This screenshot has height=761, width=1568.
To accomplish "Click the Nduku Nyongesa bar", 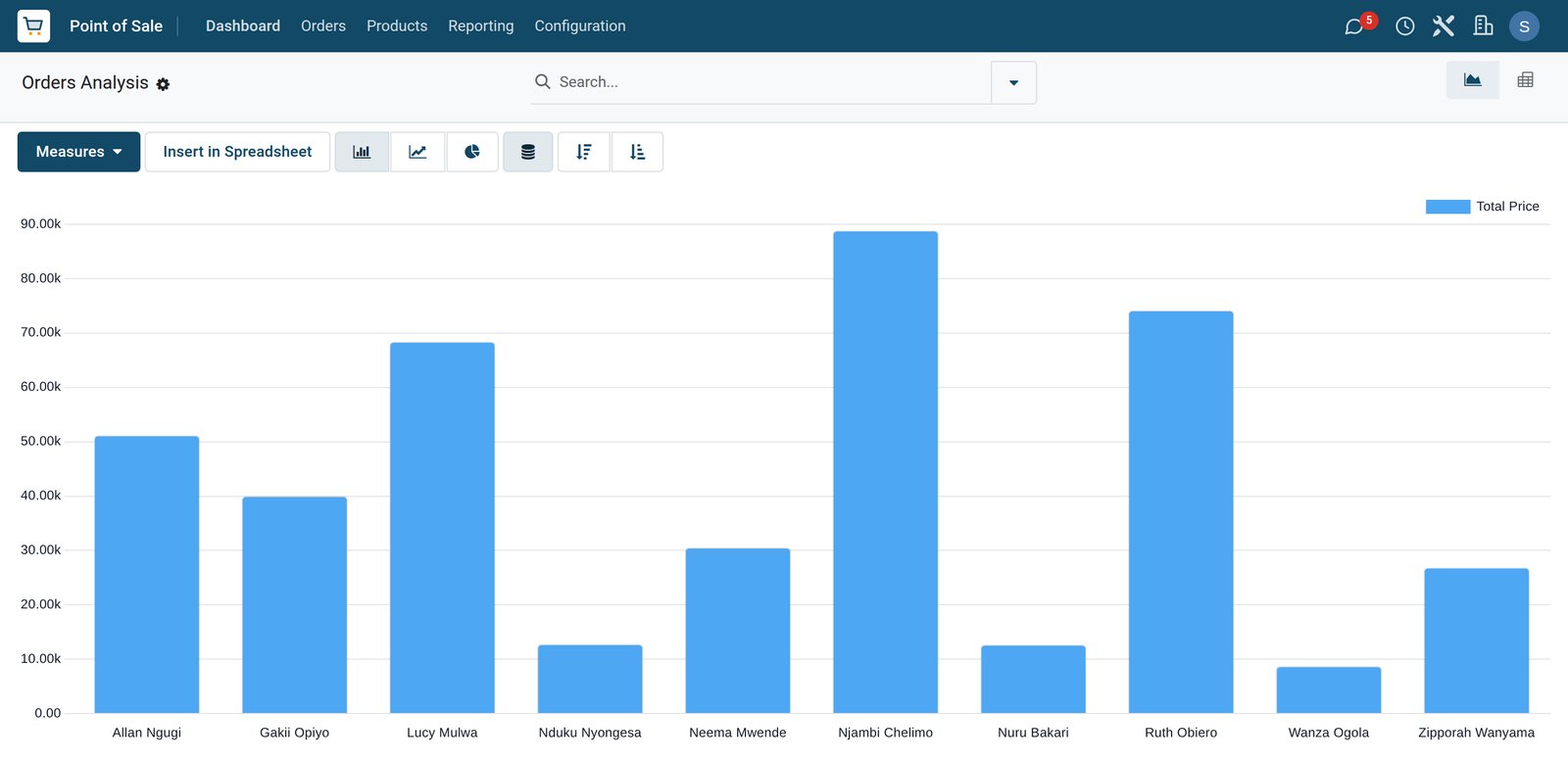I will (x=590, y=679).
